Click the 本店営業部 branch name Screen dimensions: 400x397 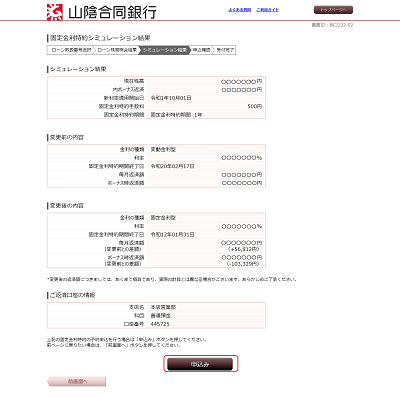pyautogui.click(x=163, y=307)
